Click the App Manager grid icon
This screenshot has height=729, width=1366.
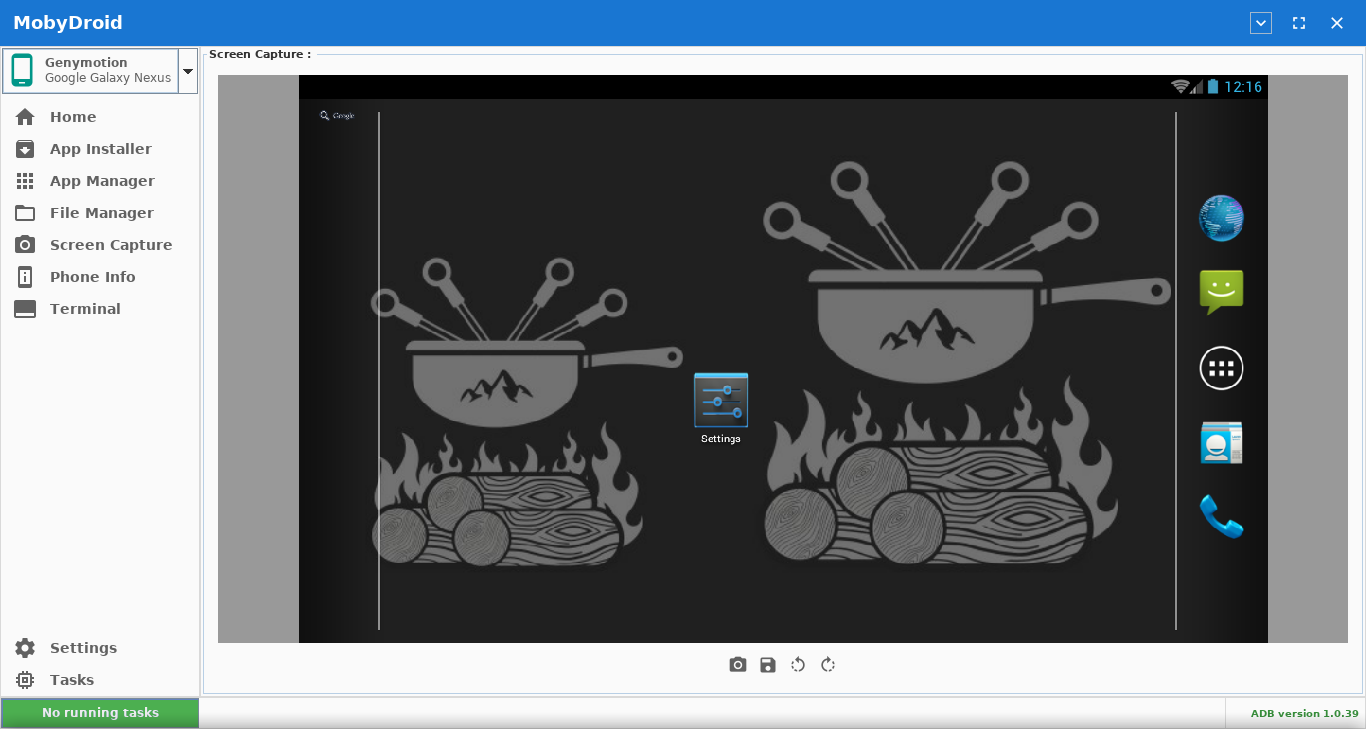25,181
